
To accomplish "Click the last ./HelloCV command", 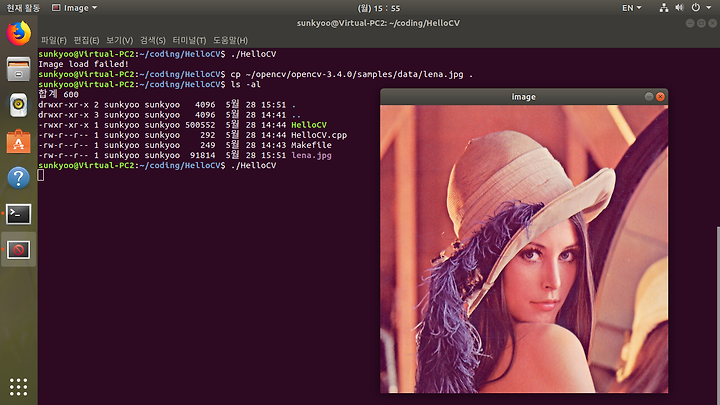I will pos(253,165).
